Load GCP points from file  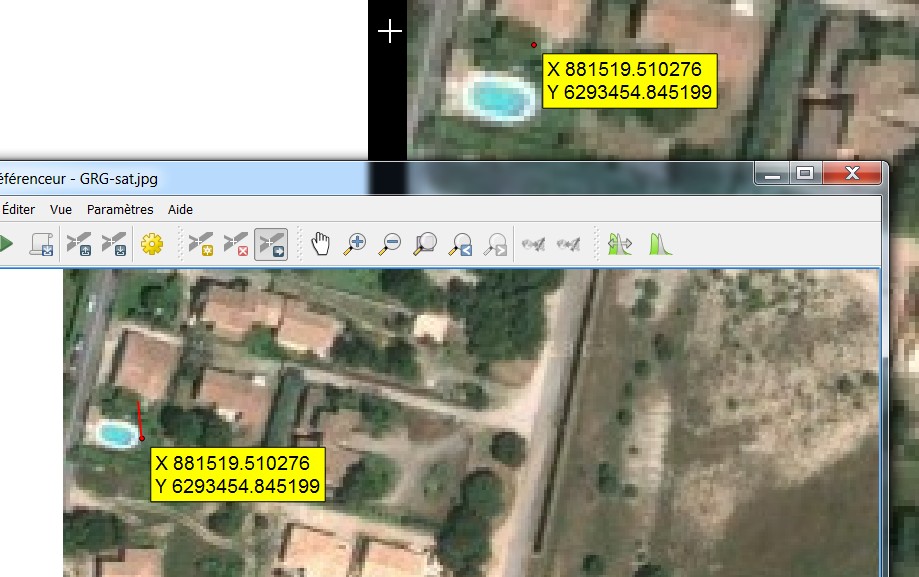pyautogui.click(x=79, y=244)
